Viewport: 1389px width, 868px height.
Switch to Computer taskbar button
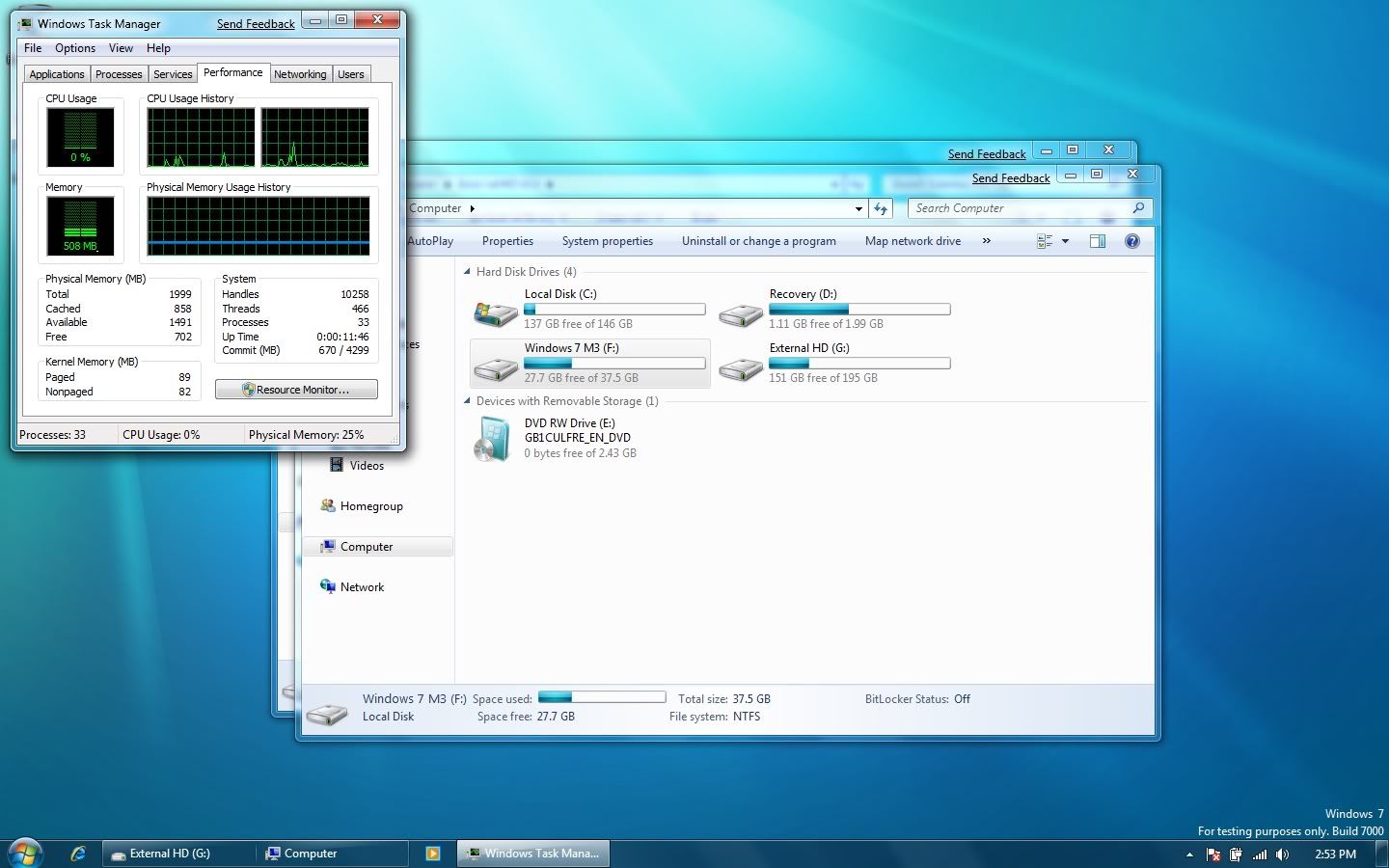click(332, 854)
